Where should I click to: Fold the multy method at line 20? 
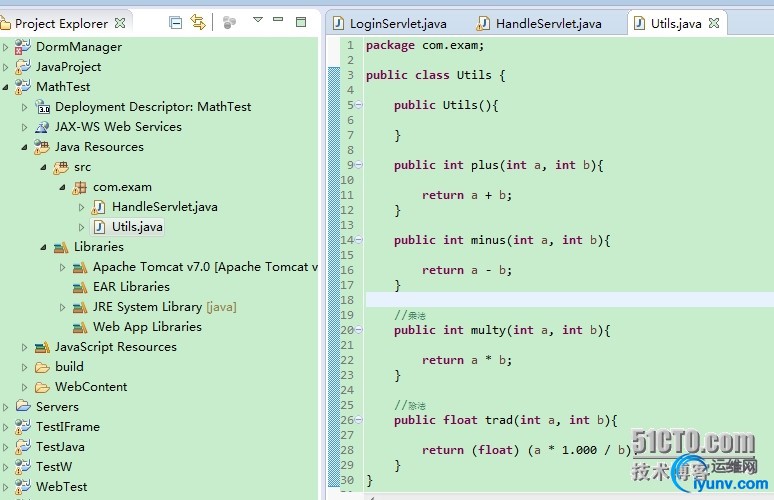tap(359, 330)
